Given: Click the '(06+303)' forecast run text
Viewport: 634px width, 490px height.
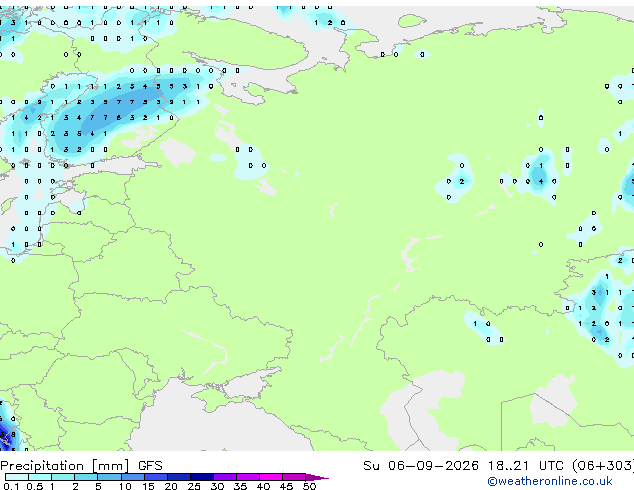Looking at the screenshot, I should 603,465.
